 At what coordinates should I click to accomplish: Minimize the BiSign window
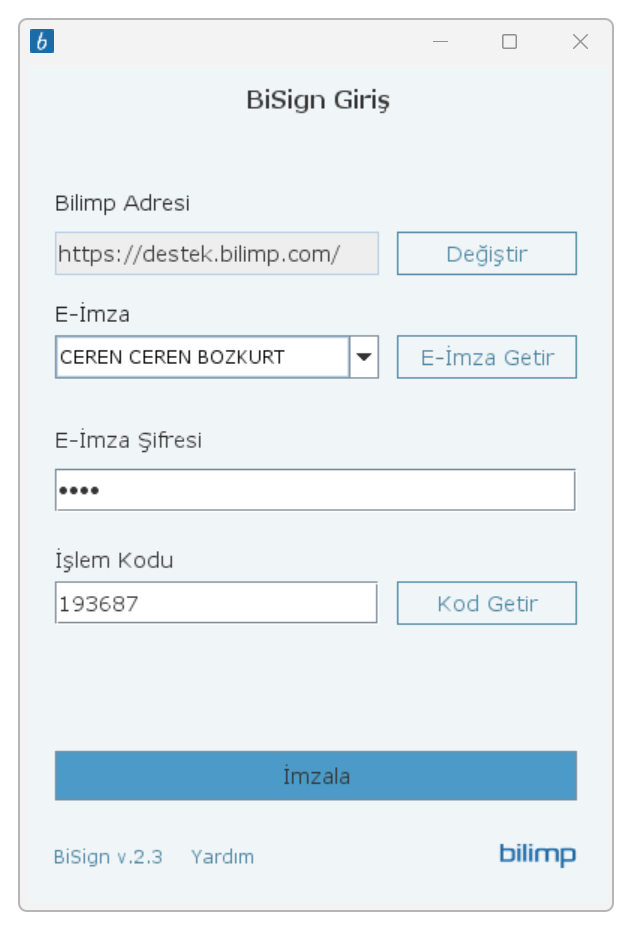point(441,42)
